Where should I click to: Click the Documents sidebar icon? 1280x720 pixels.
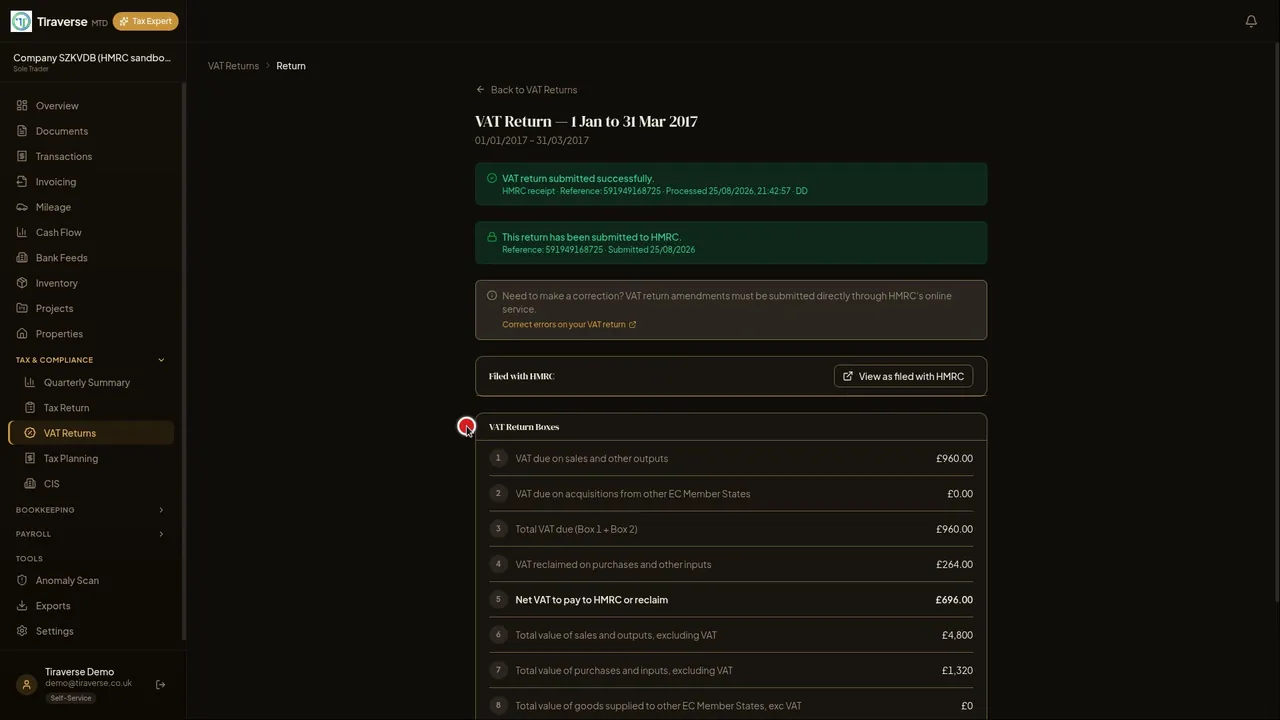[22, 131]
